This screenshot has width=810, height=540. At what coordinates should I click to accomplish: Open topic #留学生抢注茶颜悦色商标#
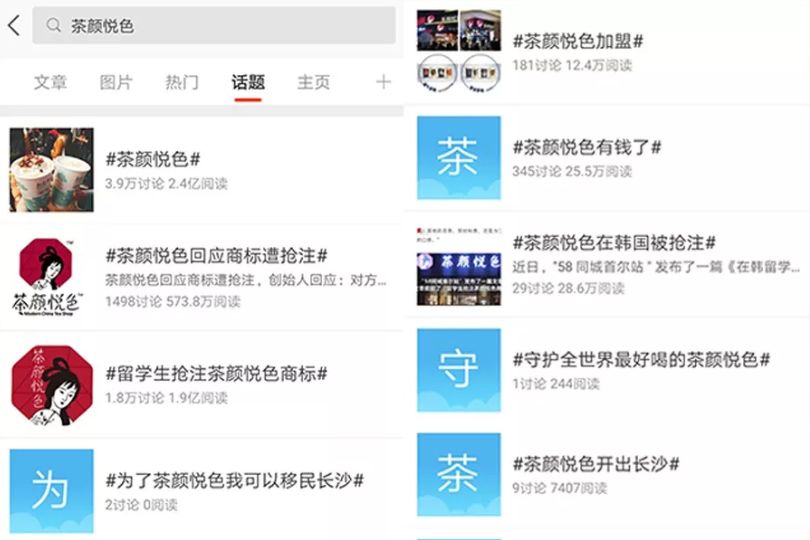(x=216, y=373)
